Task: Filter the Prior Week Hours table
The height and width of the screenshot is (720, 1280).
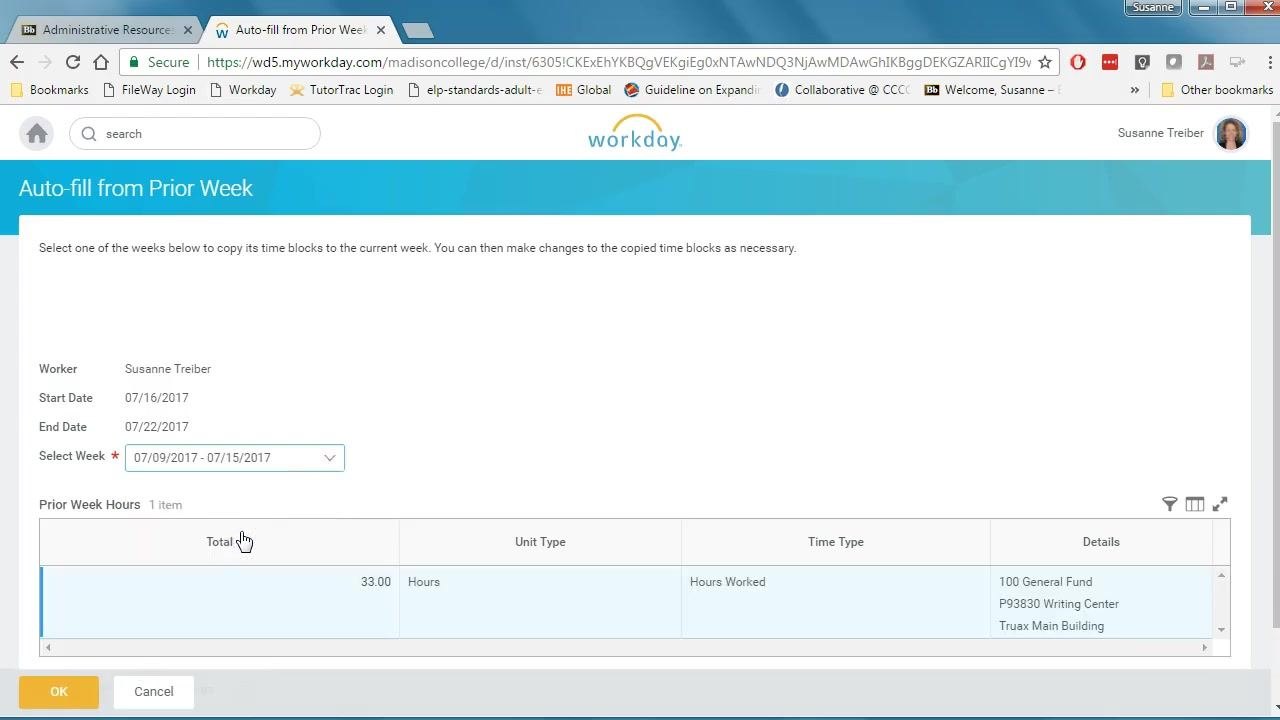Action: pyautogui.click(x=1169, y=504)
